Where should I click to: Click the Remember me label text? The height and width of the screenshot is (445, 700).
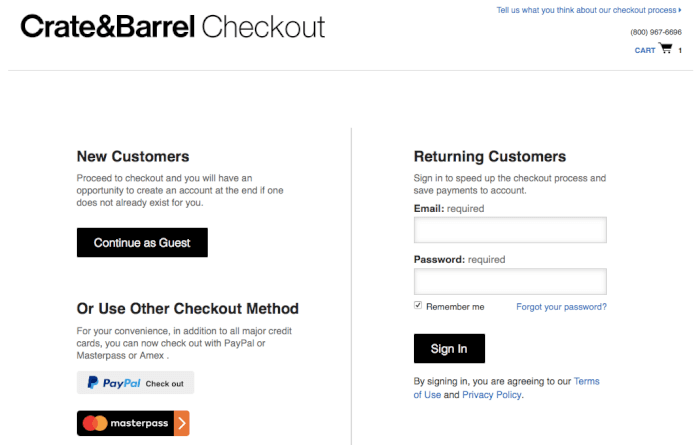tap(455, 307)
